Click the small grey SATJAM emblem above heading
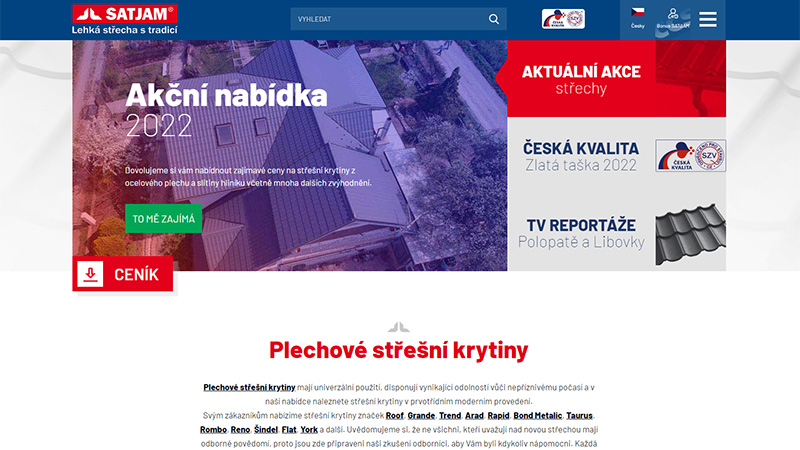This screenshot has width=800, height=450. pyautogui.click(x=398, y=327)
